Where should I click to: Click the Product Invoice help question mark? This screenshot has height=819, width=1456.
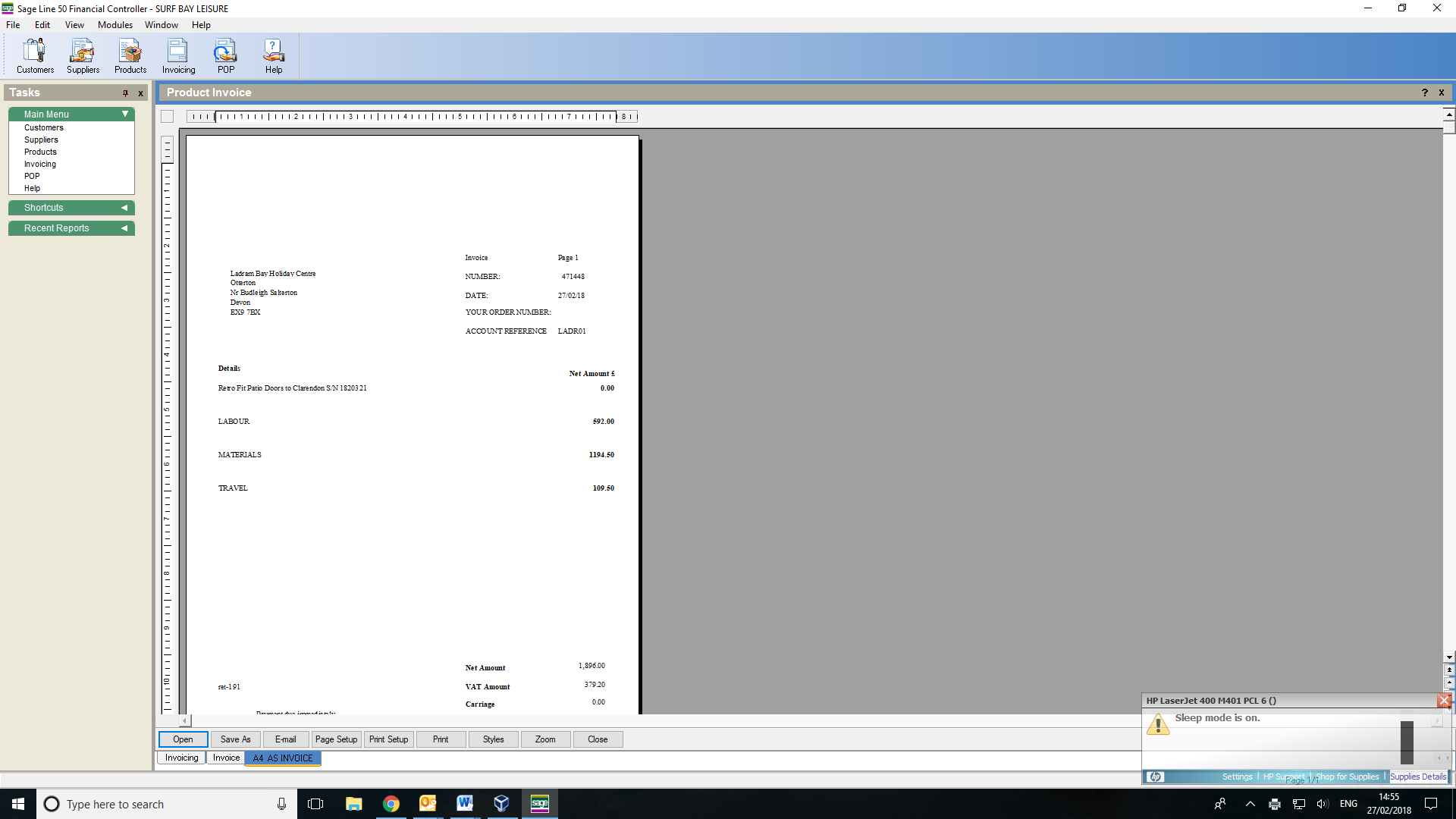pyautogui.click(x=1425, y=93)
